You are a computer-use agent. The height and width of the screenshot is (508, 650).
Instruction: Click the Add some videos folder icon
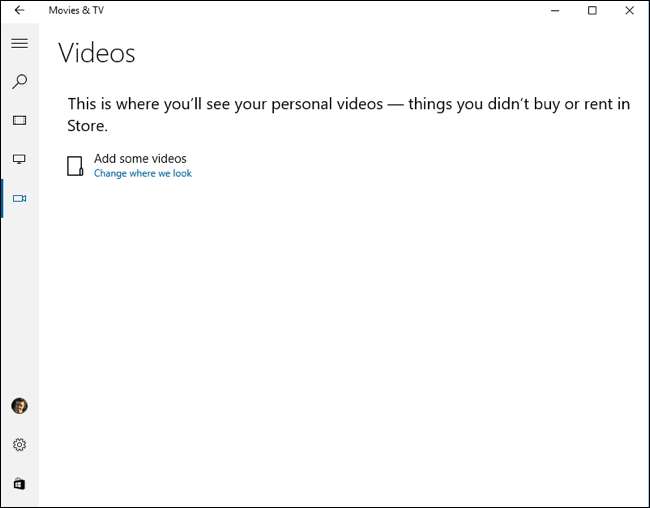pyautogui.click(x=75, y=166)
